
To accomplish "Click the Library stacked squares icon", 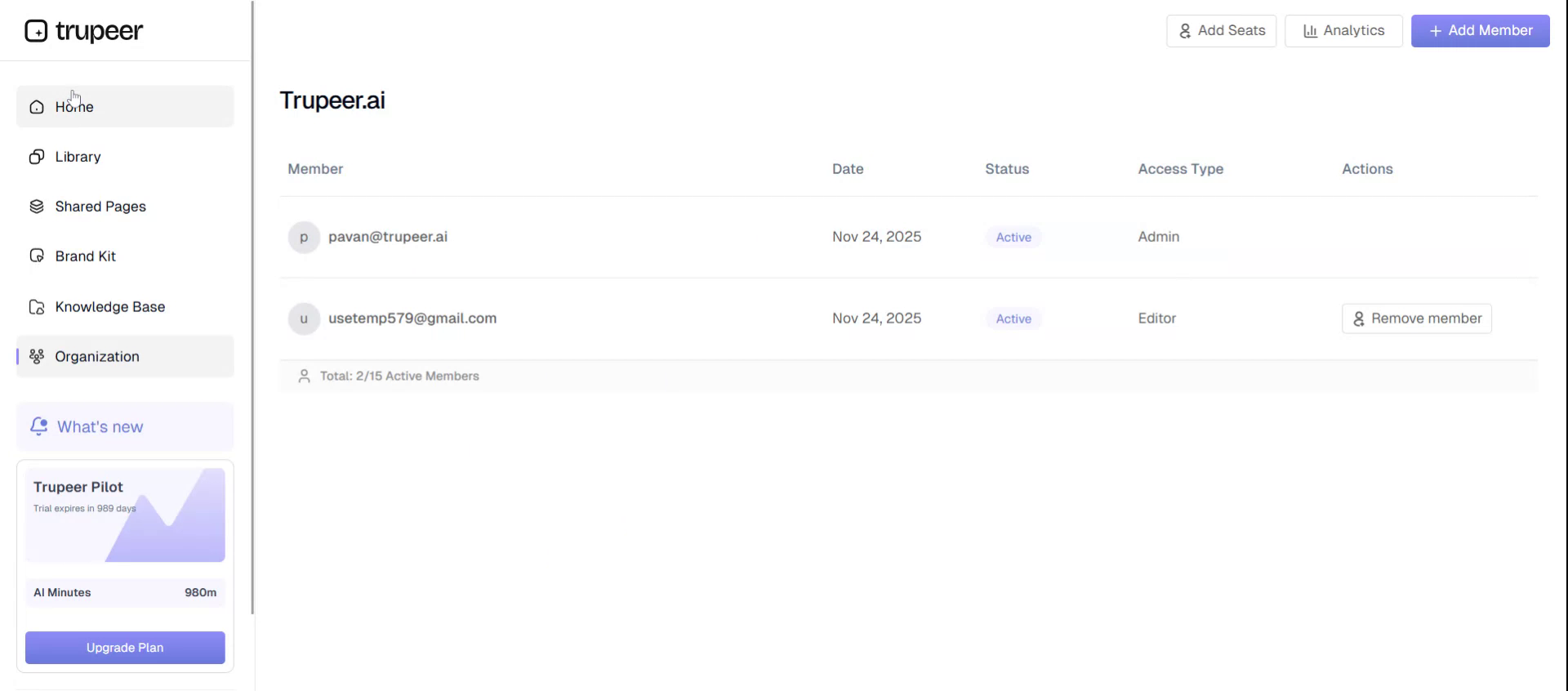I will click(x=37, y=157).
